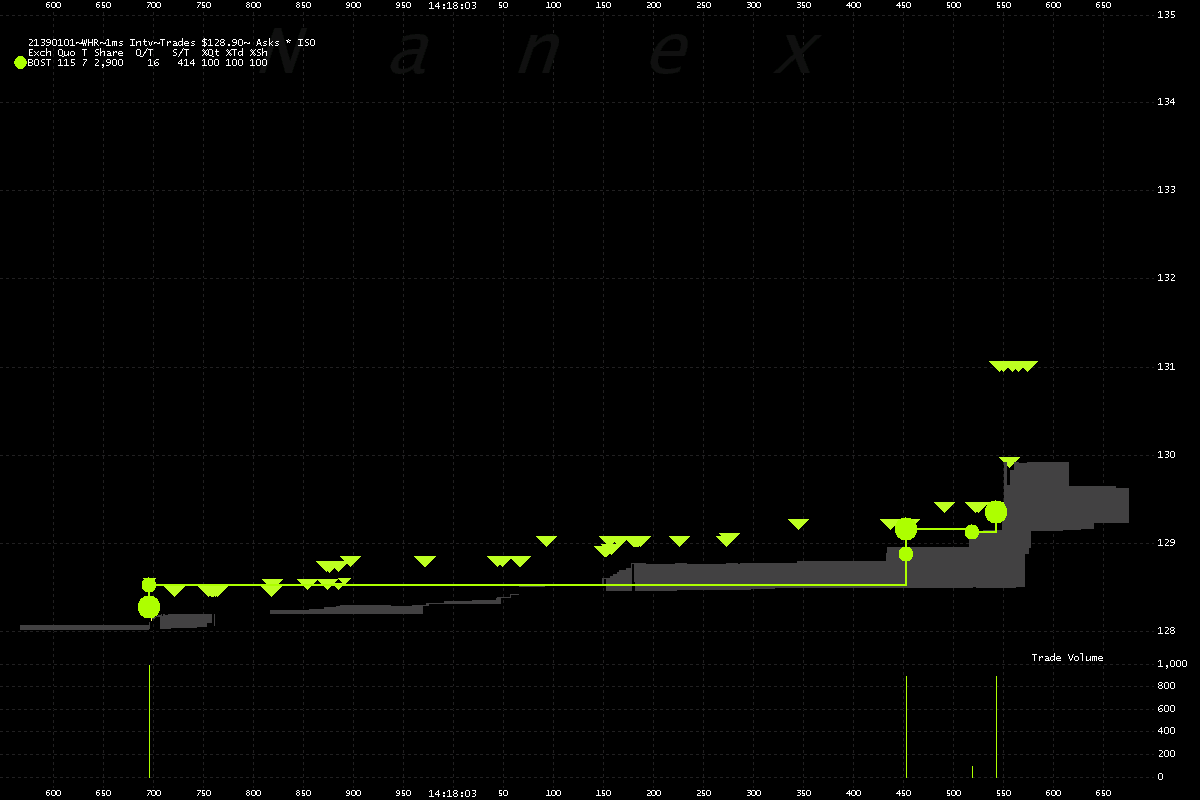Image resolution: width=1200 pixels, height=800 pixels.
Task: Click the %Qt column header
Action: (211, 52)
